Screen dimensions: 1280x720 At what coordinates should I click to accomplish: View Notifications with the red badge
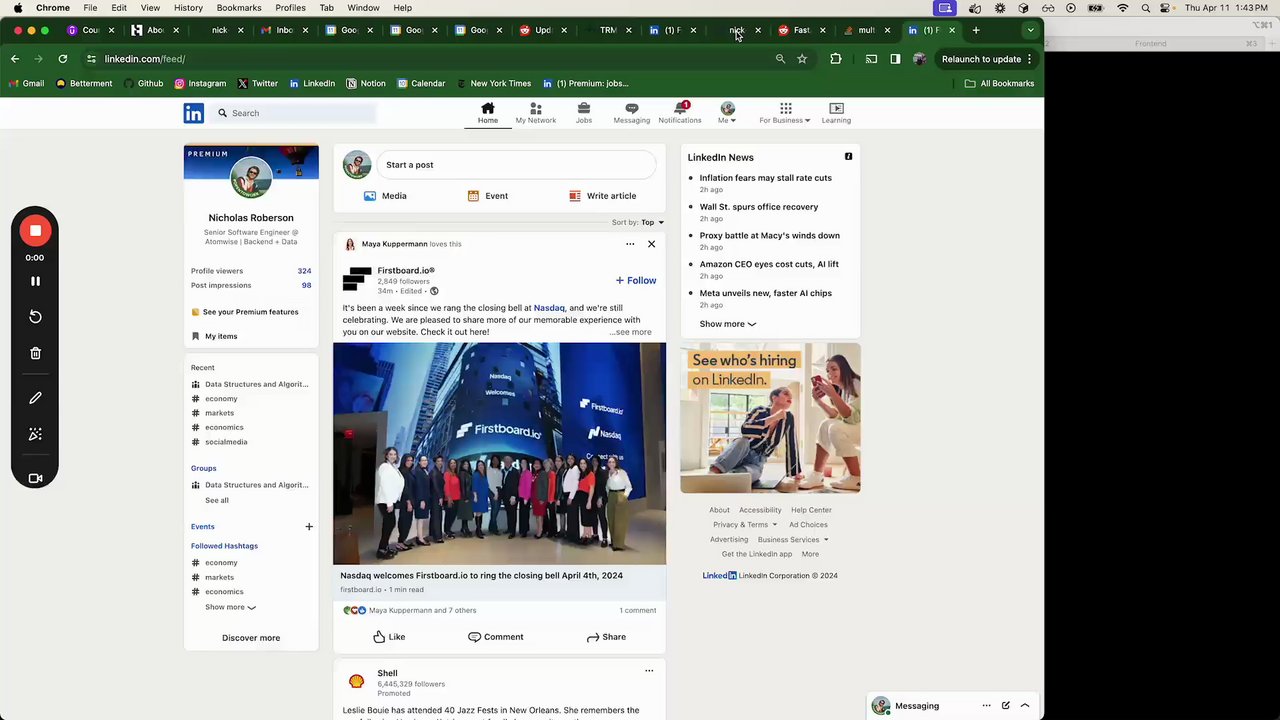(x=680, y=113)
